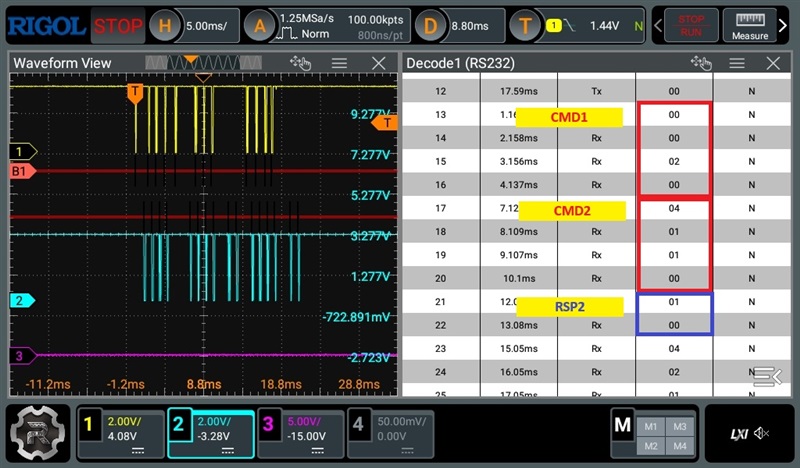
Task: Click the waveform memory overview bar
Action: coord(203,62)
